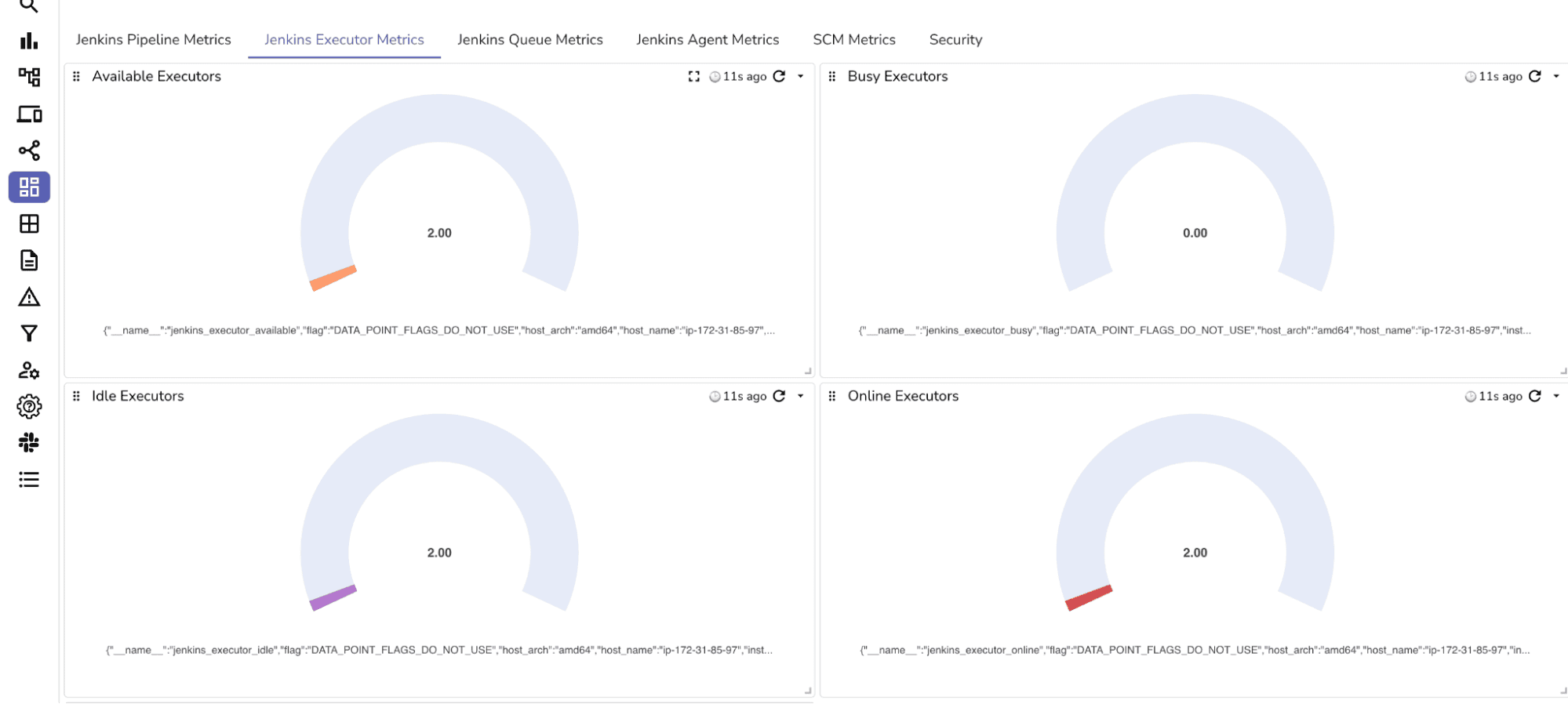This screenshot has width=1568, height=704.
Task: Toggle the settings gear in the sidebar
Action: click(x=29, y=406)
